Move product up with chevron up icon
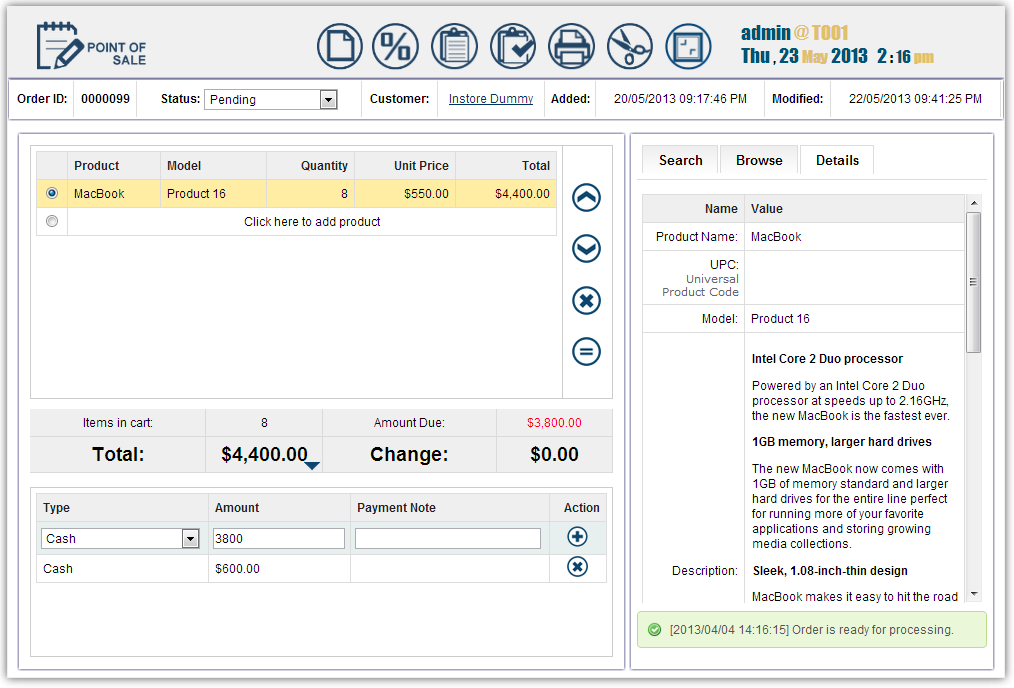This screenshot has width=1014, height=688. [587, 197]
